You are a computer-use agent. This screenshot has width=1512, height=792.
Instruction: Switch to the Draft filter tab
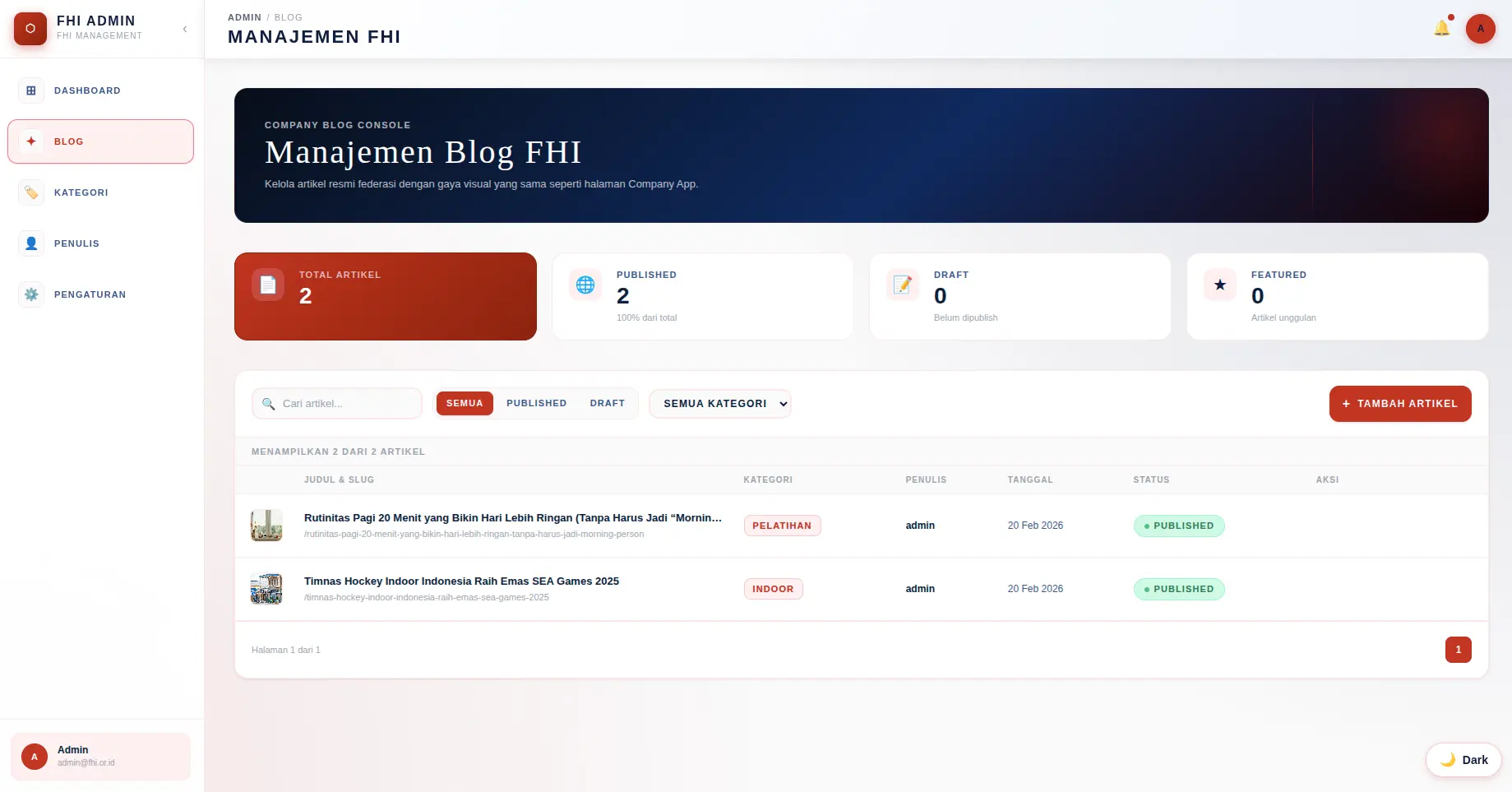[x=607, y=403]
